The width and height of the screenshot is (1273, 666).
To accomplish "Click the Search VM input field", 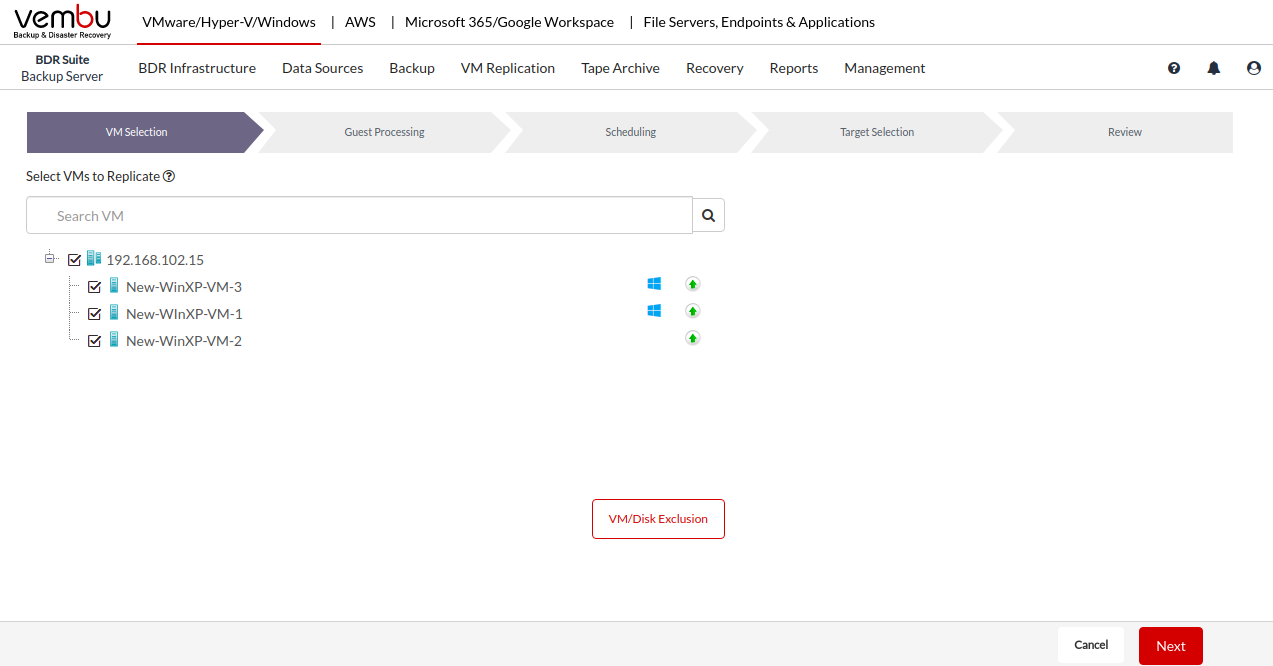I will 360,215.
